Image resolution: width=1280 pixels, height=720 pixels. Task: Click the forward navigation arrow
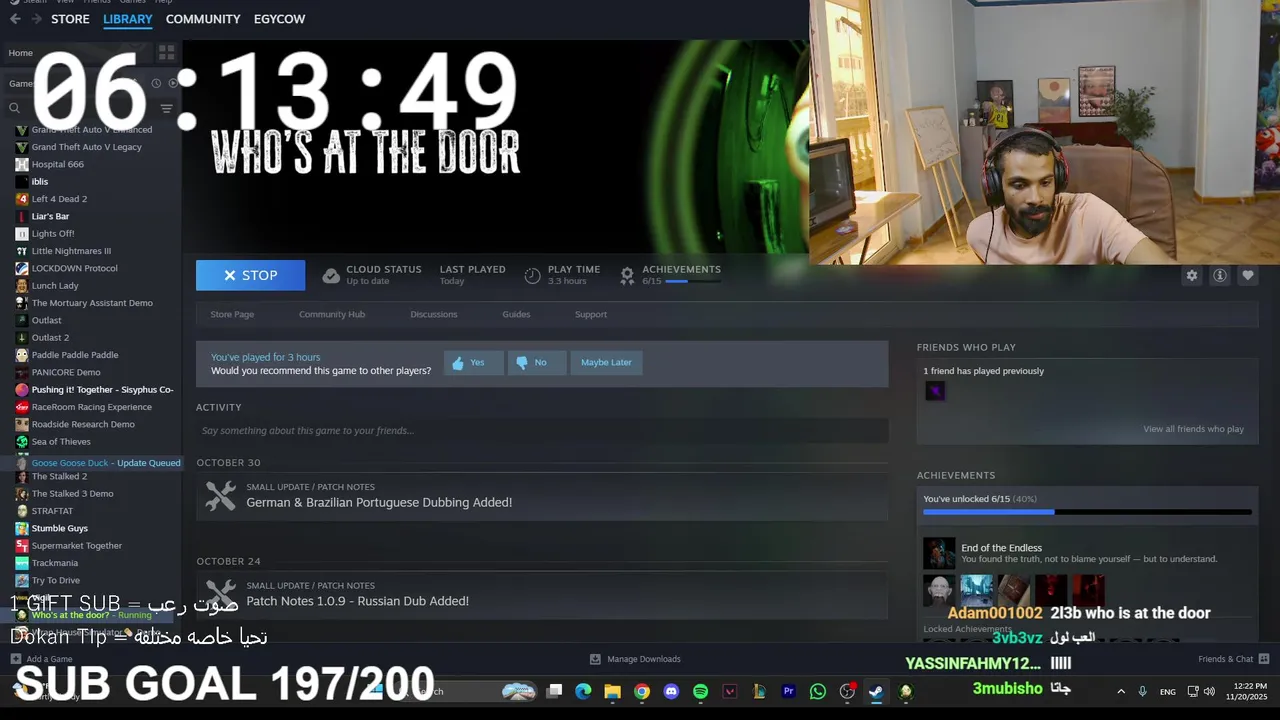coord(36,19)
